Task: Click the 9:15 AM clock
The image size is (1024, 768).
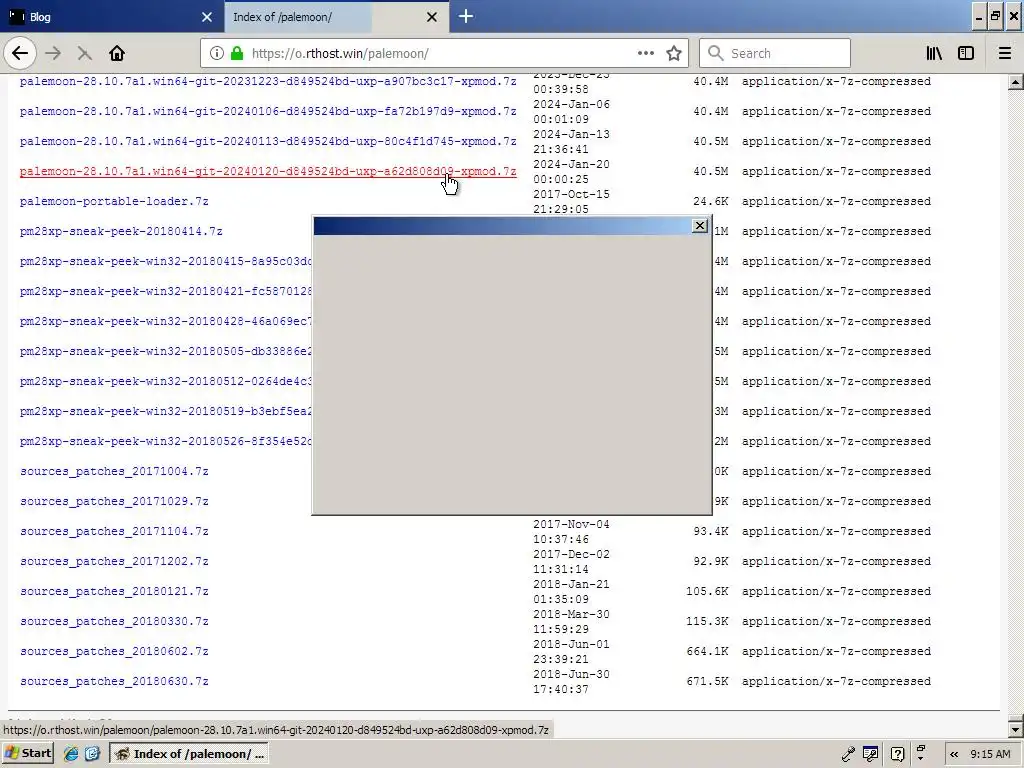Action: click(x=990, y=754)
